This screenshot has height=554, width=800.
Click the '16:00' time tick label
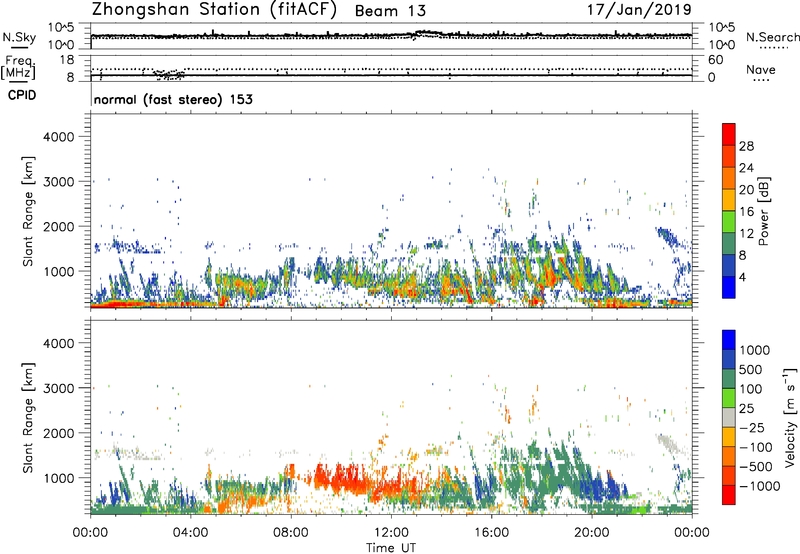[x=491, y=533]
